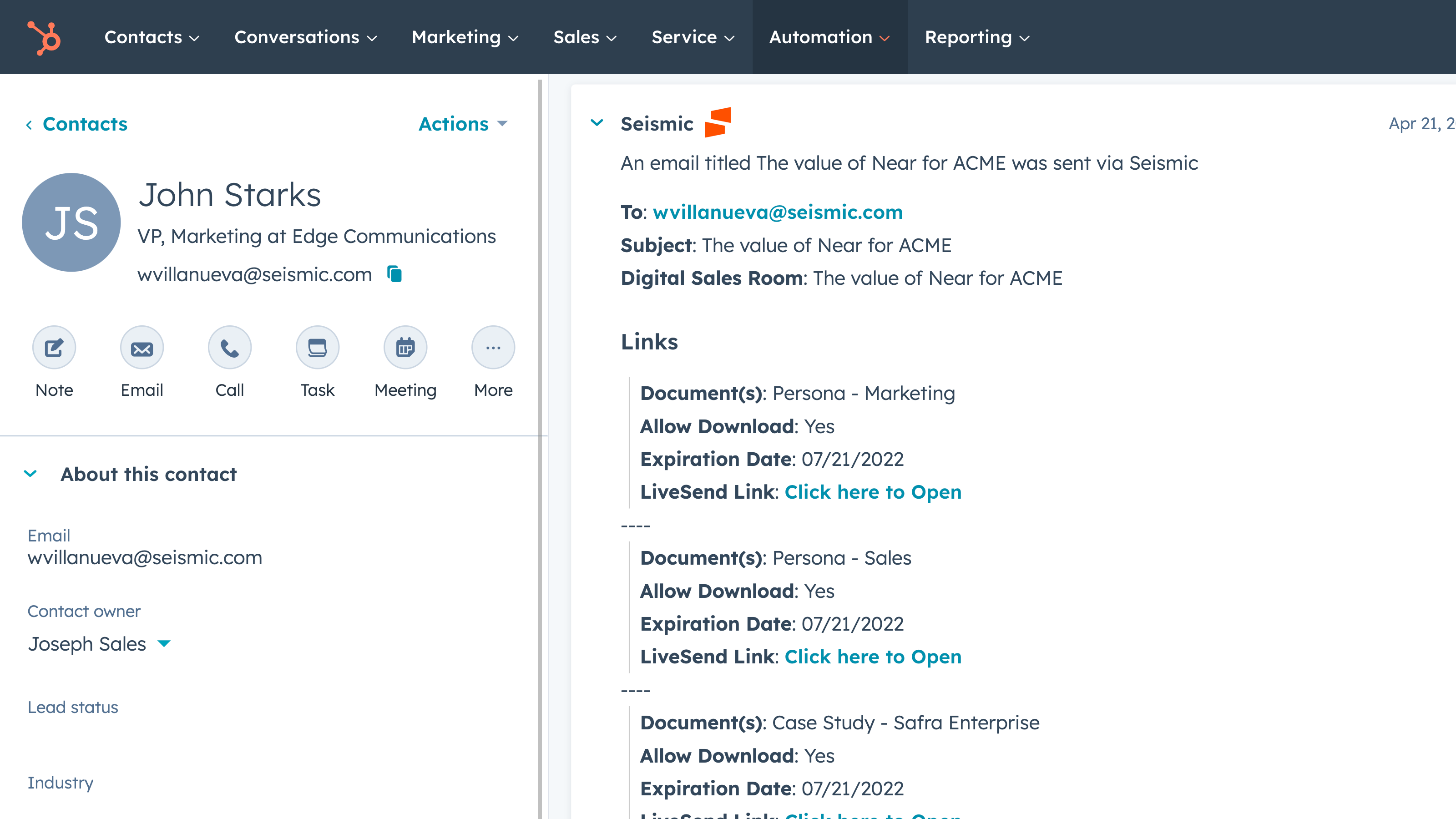The width and height of the screenshot is (1456, 819).
Task: Open the Reporting navigation menu
Action: click(977, 37)
